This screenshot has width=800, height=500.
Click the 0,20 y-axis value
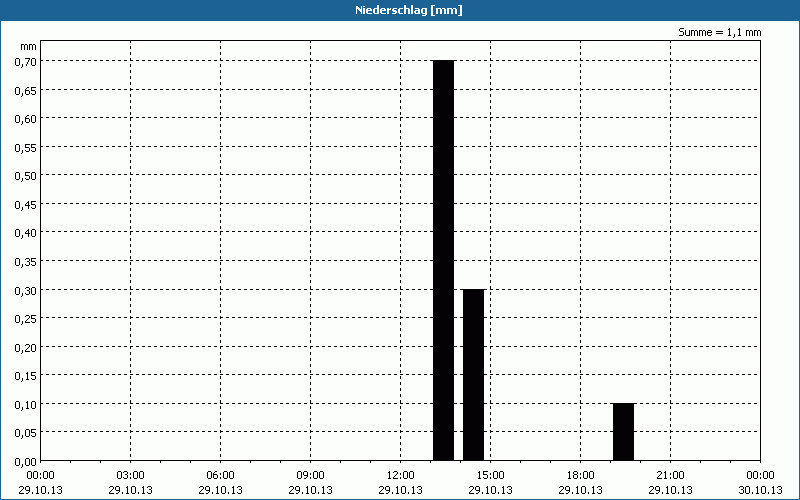26,347
